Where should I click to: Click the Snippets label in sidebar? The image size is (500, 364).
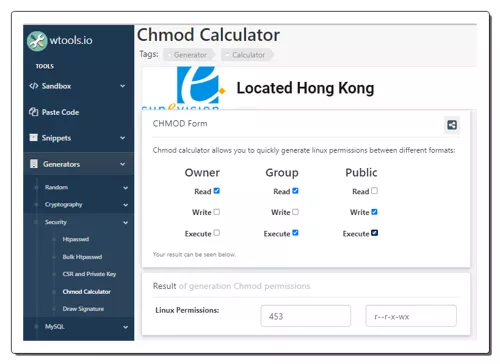click(56, 138)
